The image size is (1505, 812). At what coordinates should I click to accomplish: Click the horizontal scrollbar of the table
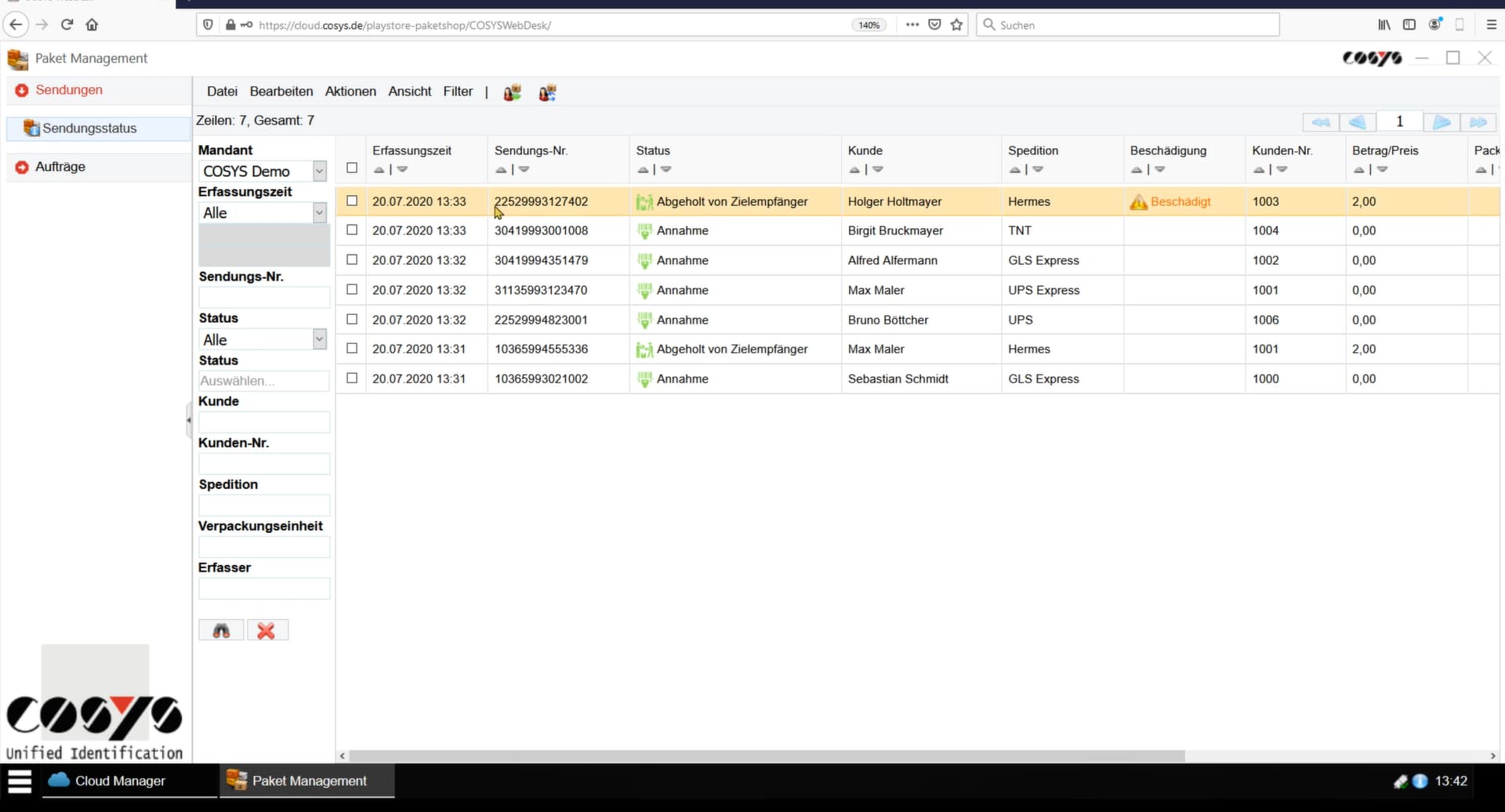pyautogui.click(x=767, y=756)
